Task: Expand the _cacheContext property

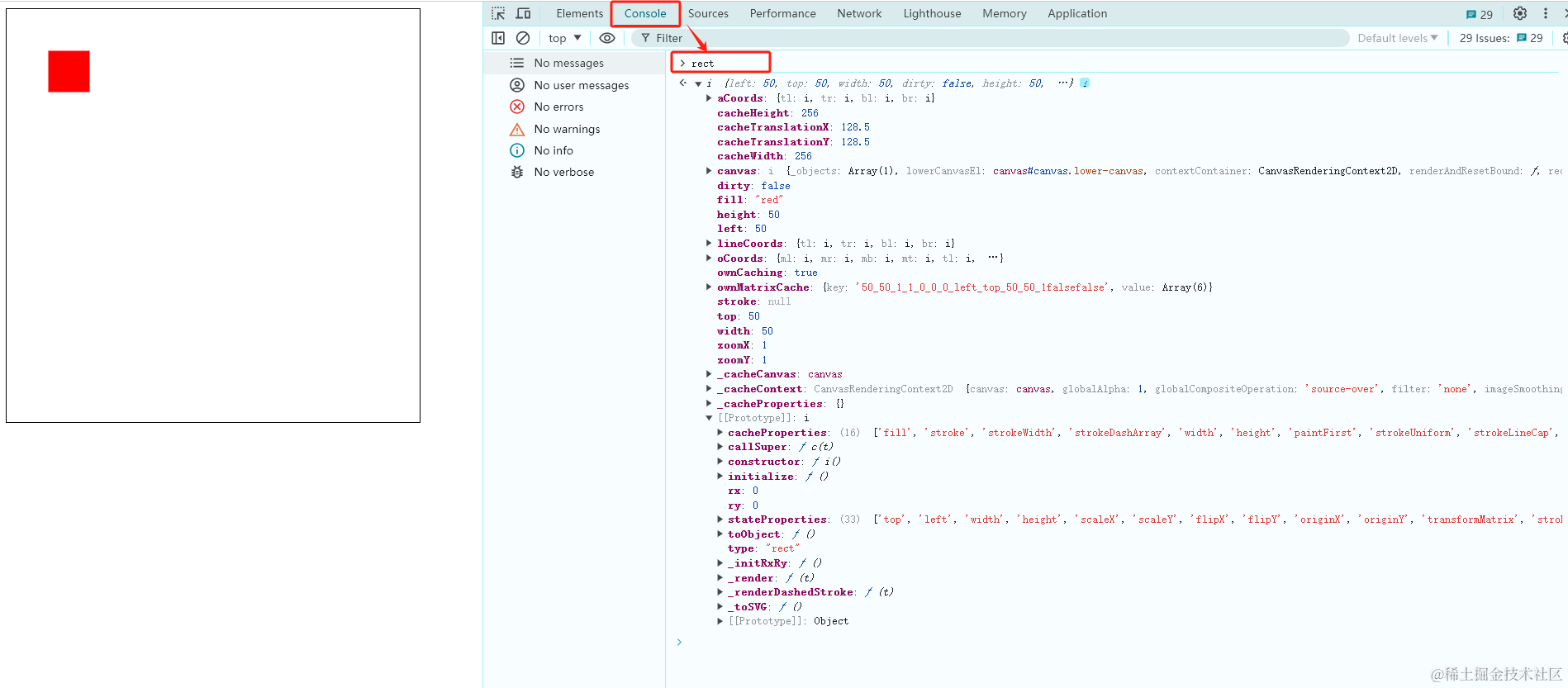Action: [709, 389]
